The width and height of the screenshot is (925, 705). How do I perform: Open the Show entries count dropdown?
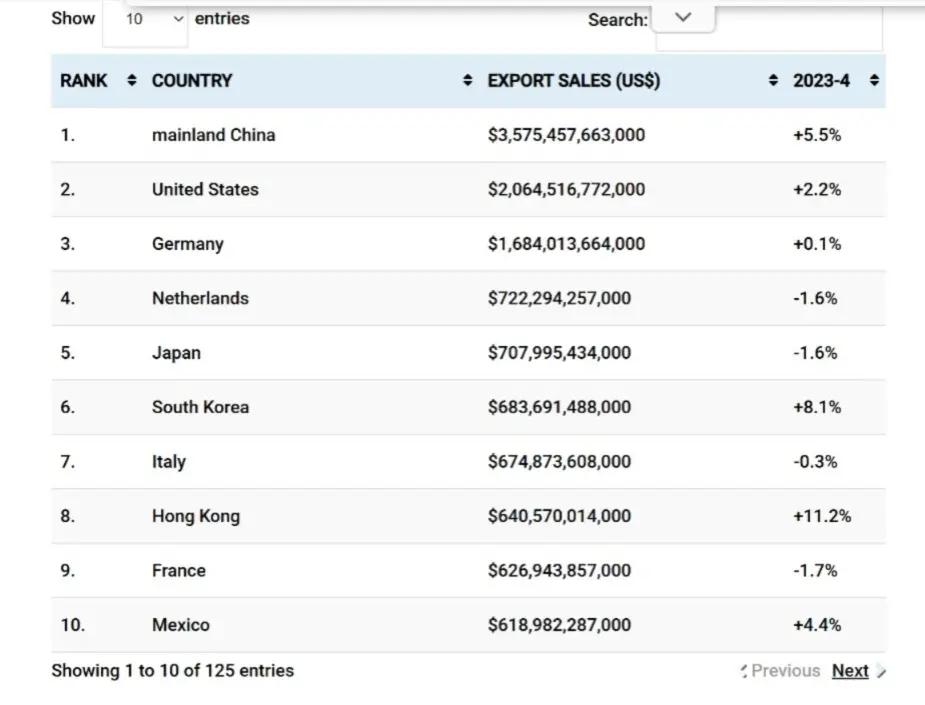pyautogui.click(x=146, y=19)
